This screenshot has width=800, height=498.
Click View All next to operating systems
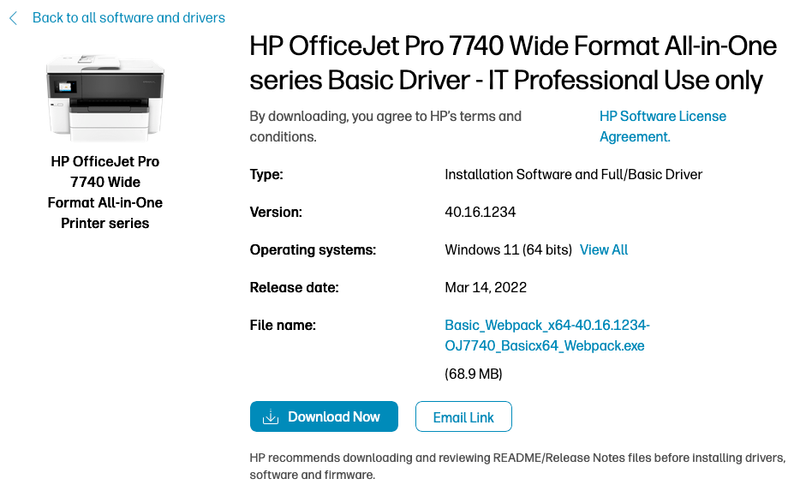pyautogui.click(x=604, y=250)
